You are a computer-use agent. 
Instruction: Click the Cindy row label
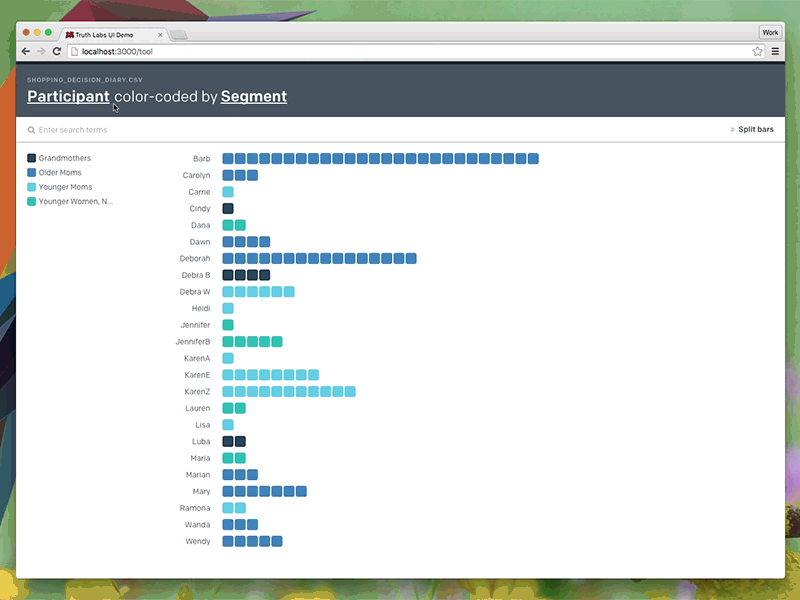click(x=199, y=209)
